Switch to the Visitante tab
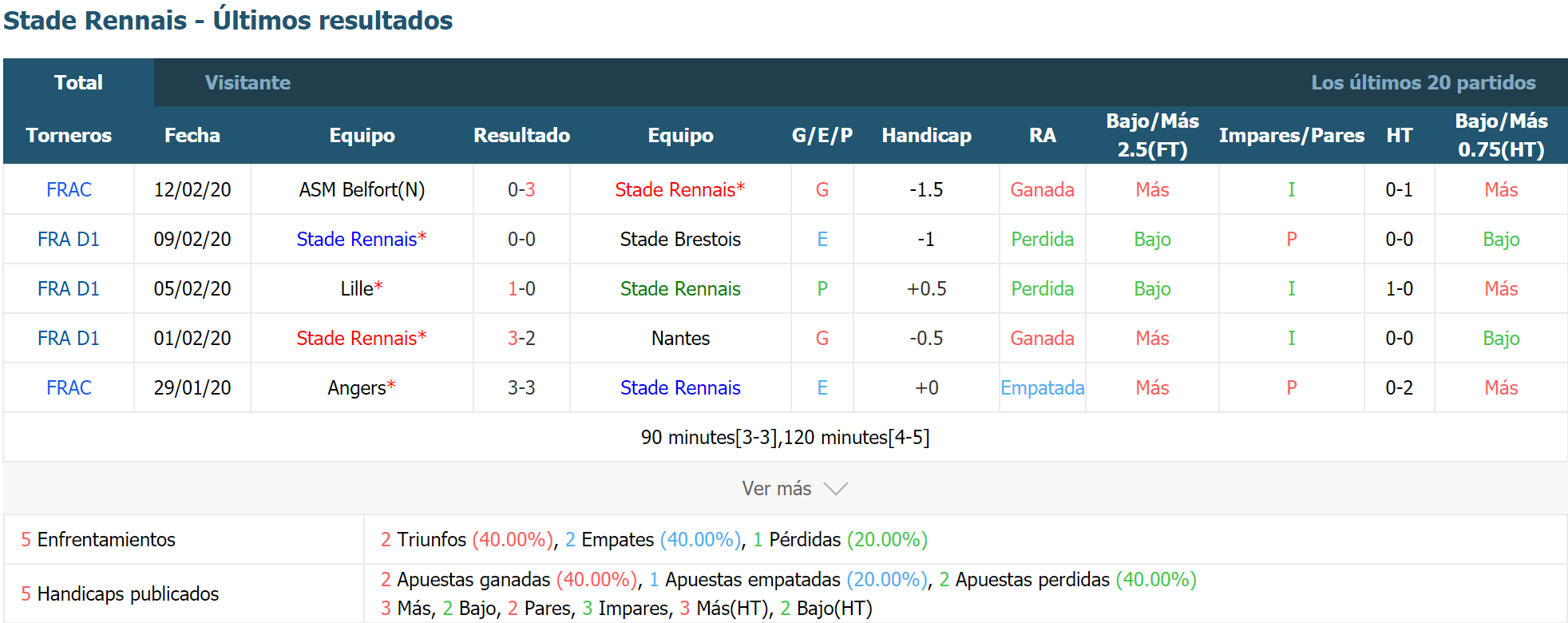 247,82
